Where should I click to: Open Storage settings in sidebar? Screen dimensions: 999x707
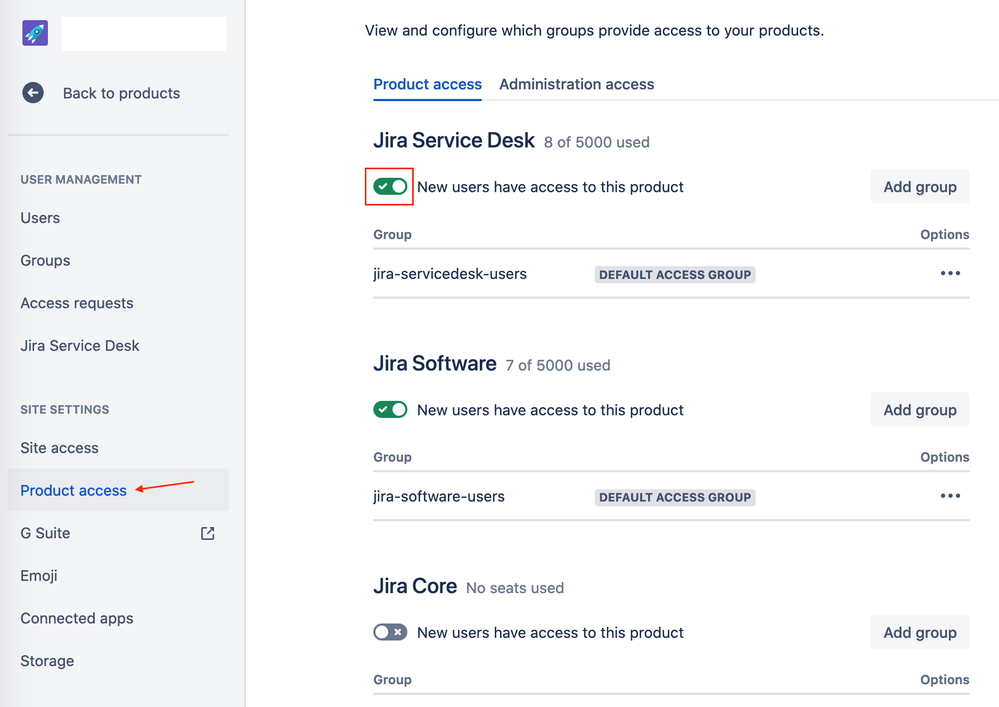47,661
